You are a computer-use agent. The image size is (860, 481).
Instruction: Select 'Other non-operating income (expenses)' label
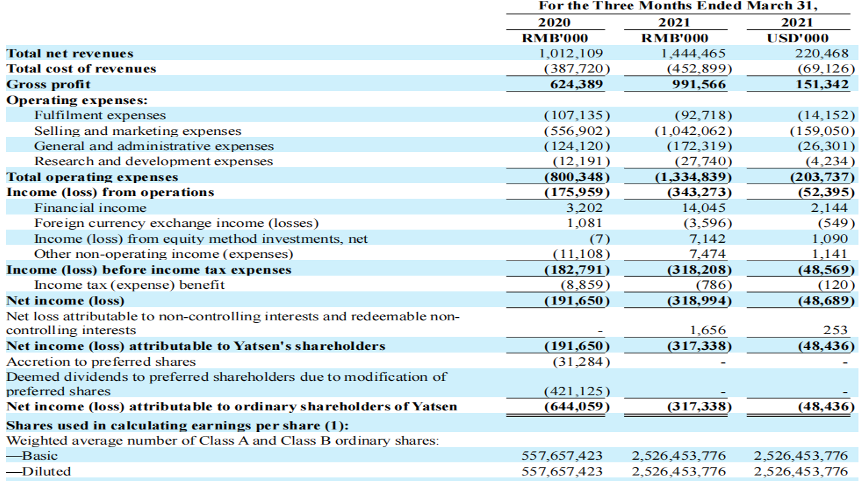pos(163,254)
